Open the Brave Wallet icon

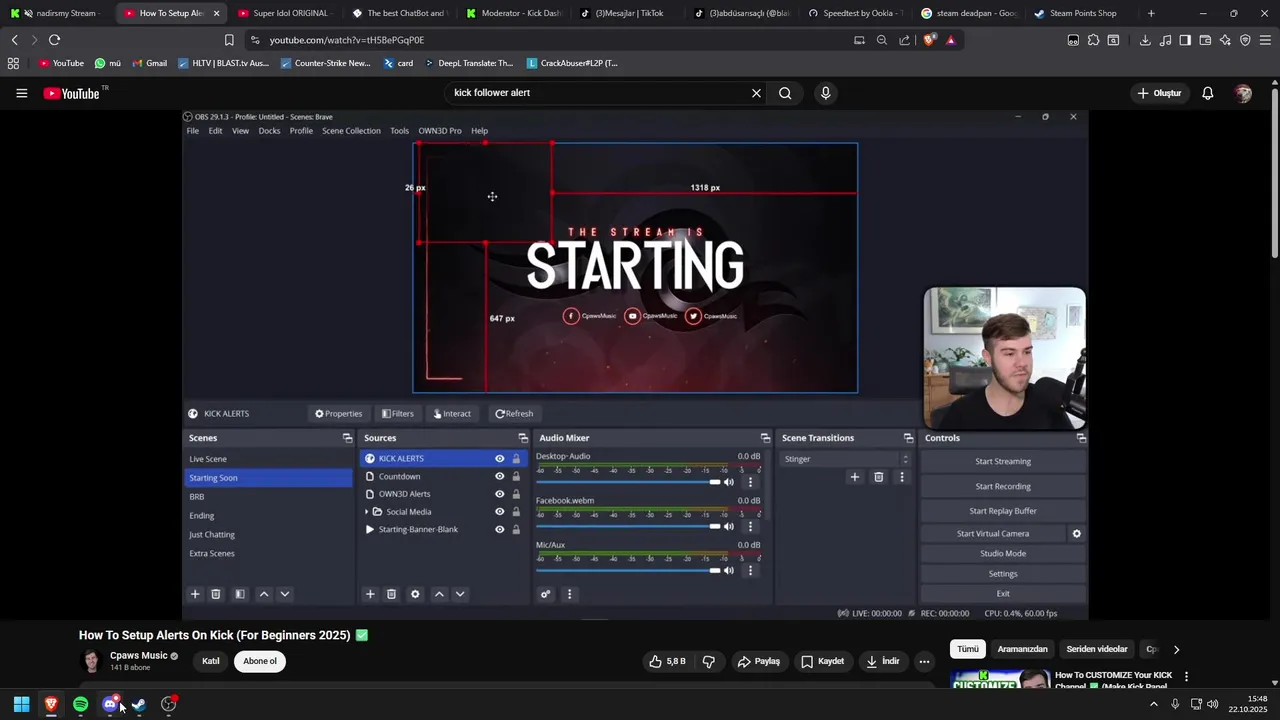click(x=1205, y=40)
